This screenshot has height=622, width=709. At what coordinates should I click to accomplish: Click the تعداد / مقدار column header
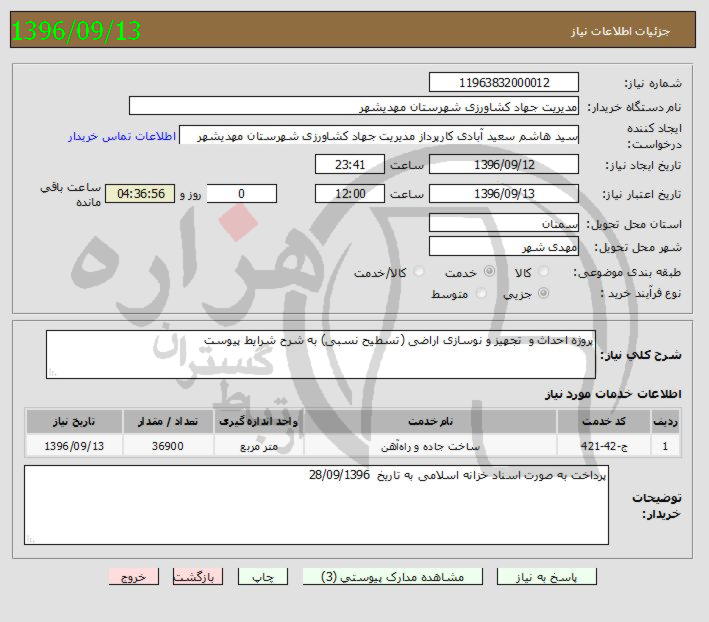point(168,421)
